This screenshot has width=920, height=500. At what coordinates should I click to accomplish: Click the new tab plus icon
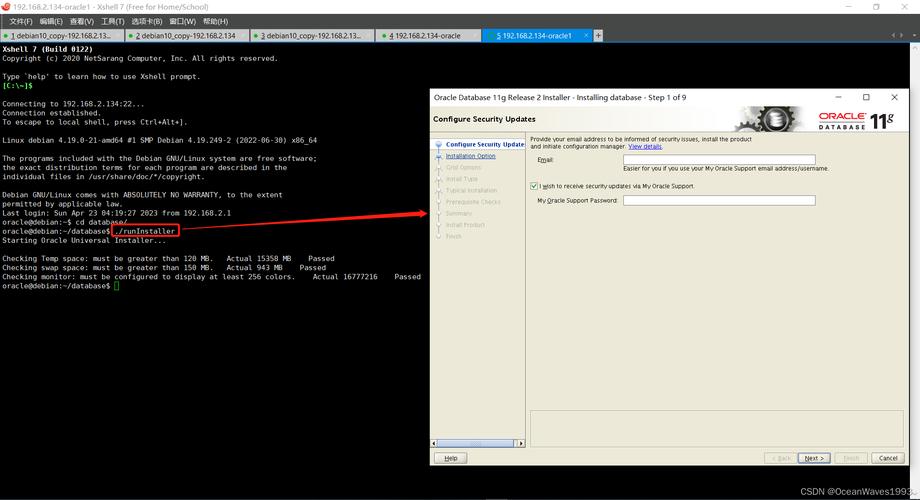click(599, 35)
